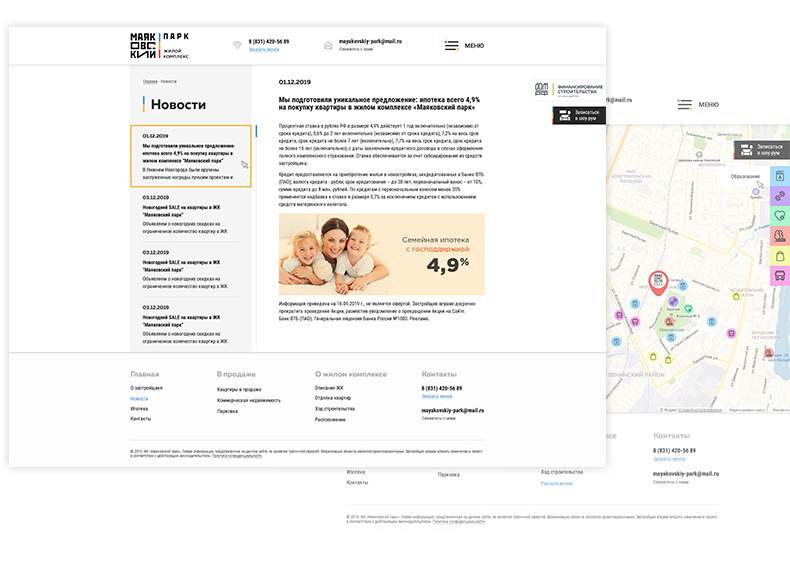The height and width of the screenshot is (562, 790).
Task: Open the hamburger МЕНЮ icon
Action: tap(452, 46)
